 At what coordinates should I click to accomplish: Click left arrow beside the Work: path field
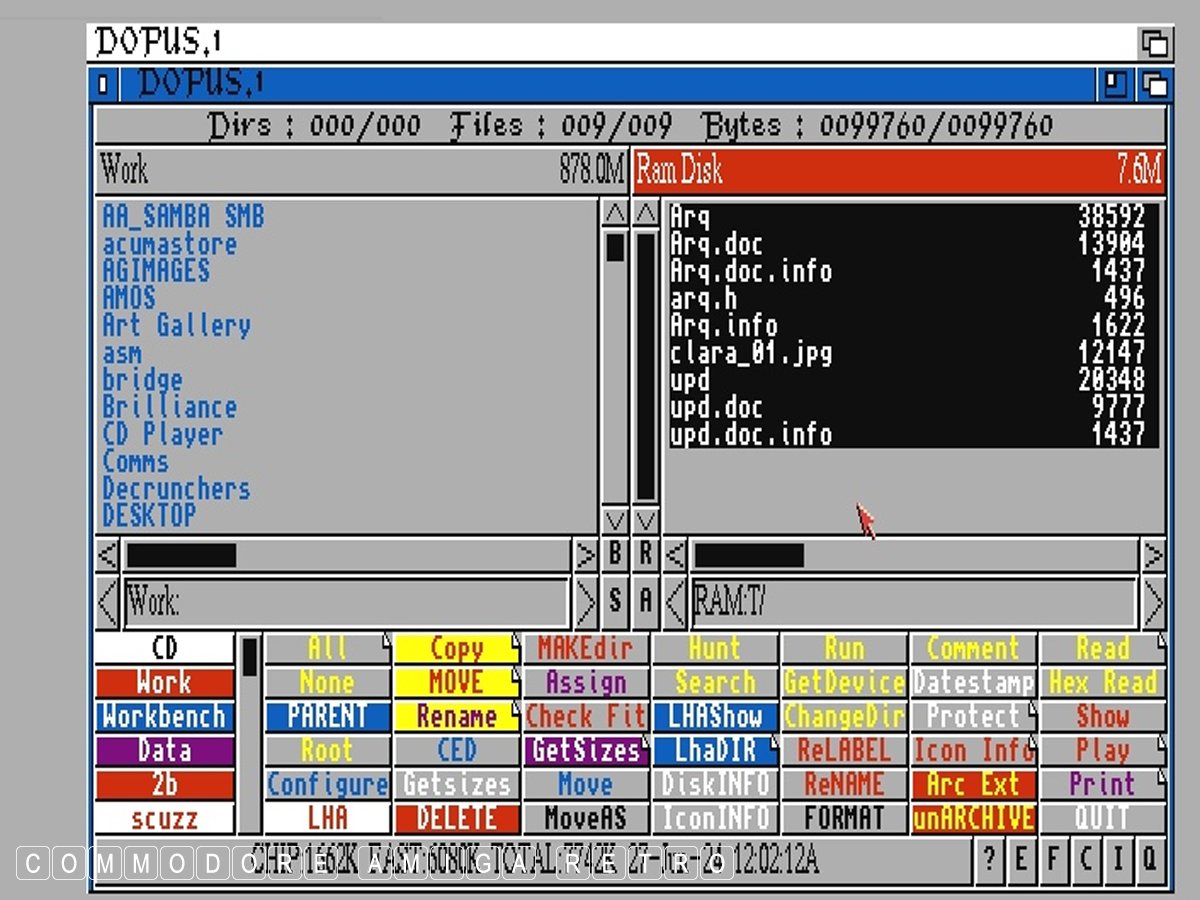pos(108,603)
